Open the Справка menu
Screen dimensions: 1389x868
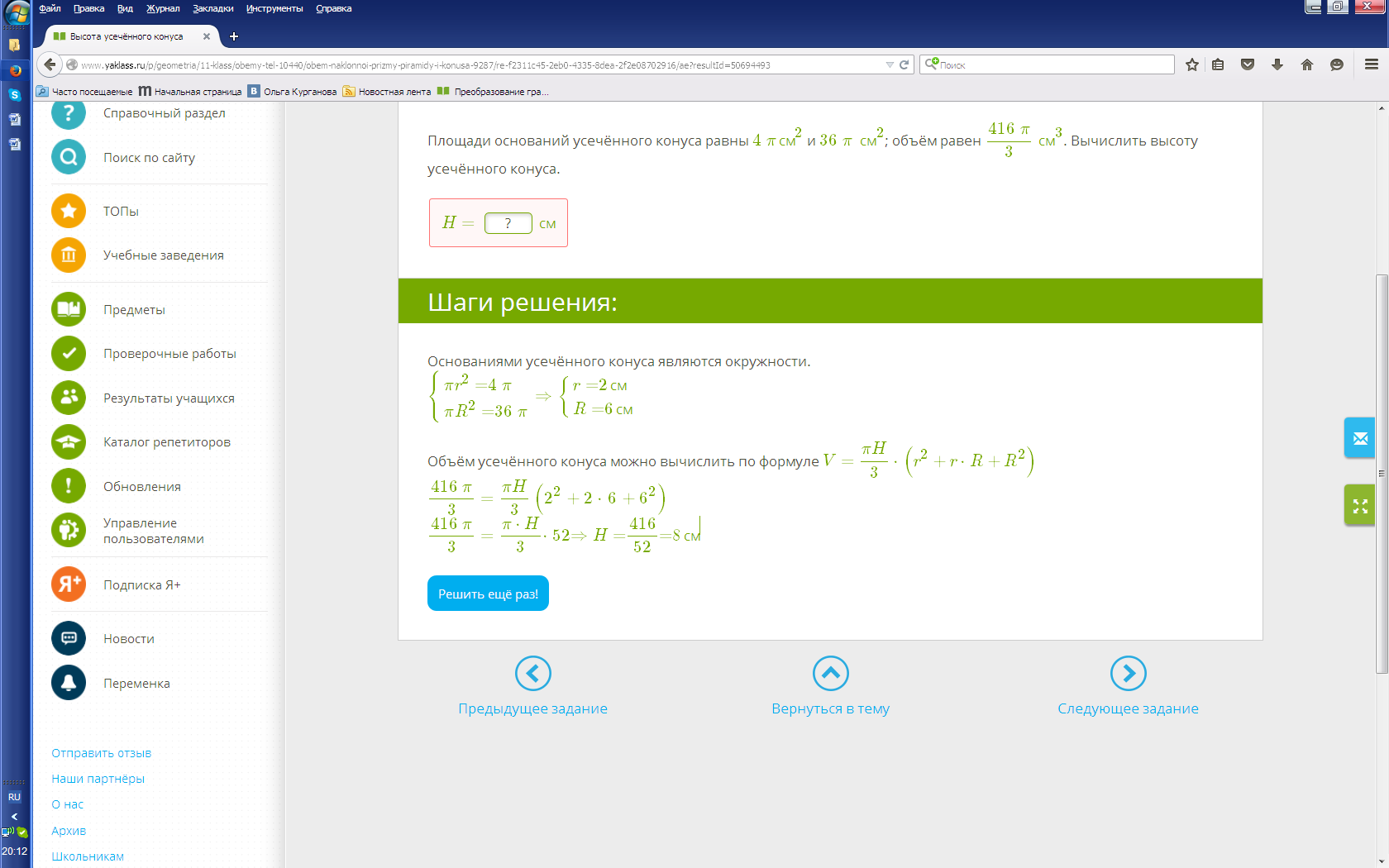click(334, 8)
